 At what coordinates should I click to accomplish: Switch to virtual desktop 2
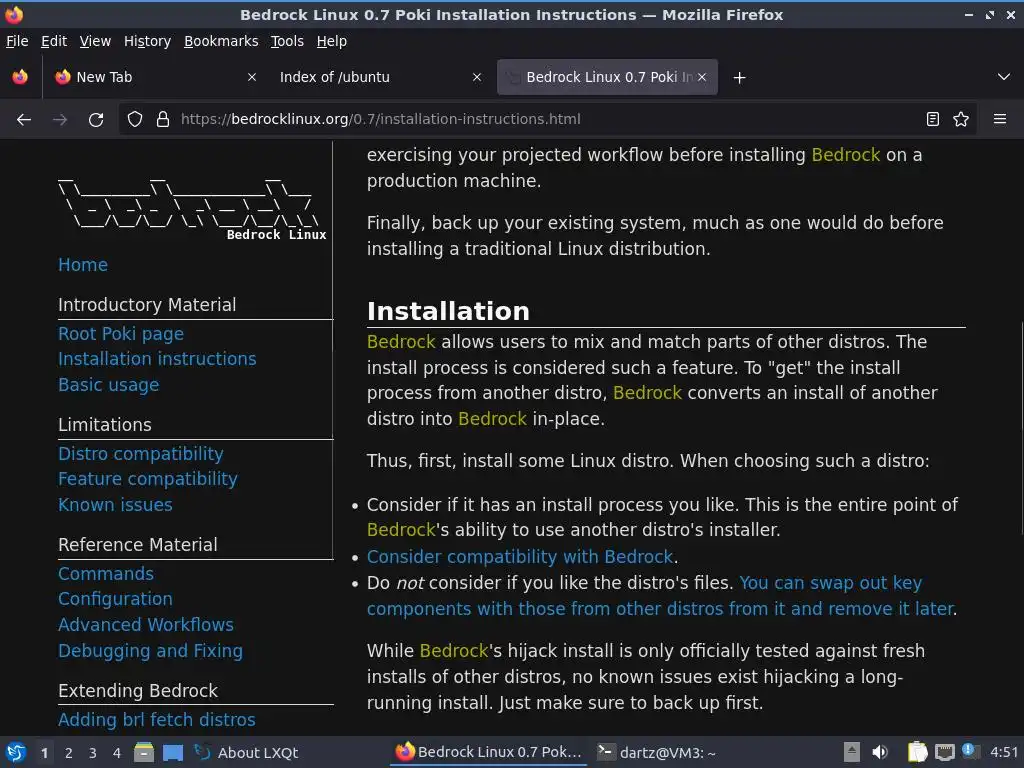coord(69,753)
